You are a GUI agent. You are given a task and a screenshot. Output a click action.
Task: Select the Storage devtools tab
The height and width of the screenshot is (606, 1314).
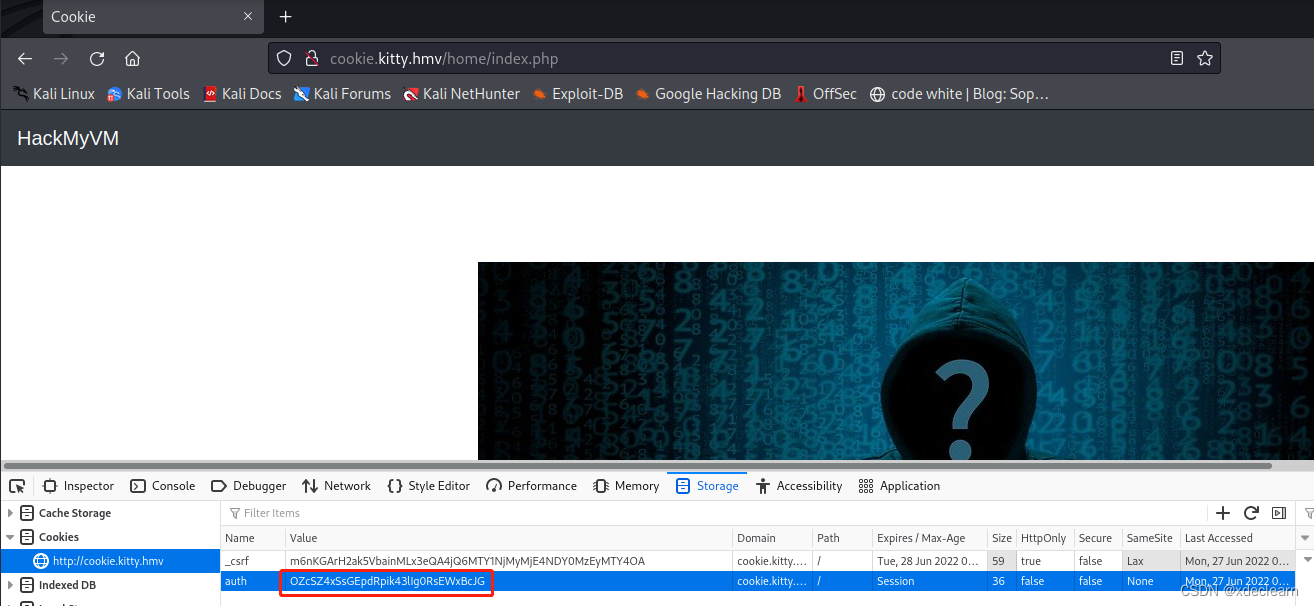pos(707,486)
